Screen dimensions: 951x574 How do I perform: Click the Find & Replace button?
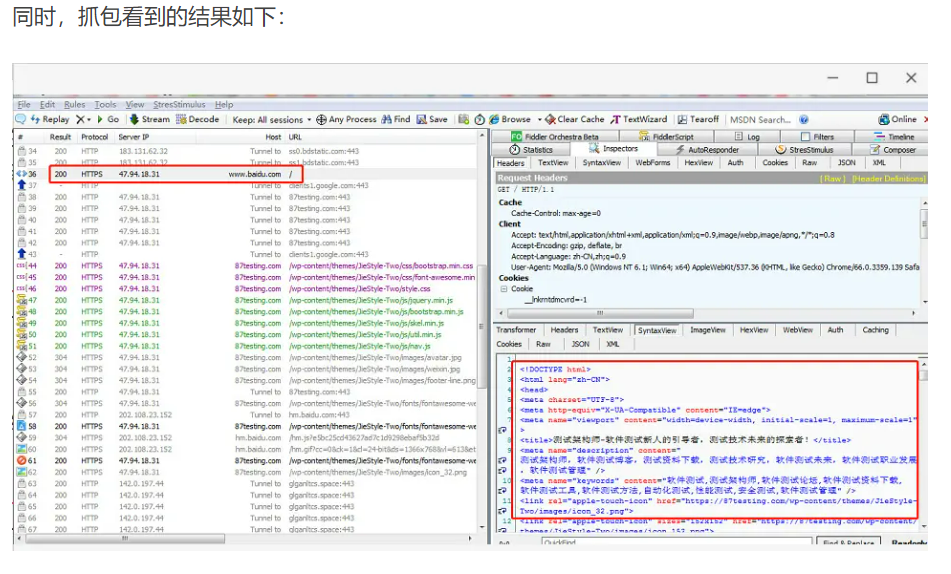click(849, 543)
